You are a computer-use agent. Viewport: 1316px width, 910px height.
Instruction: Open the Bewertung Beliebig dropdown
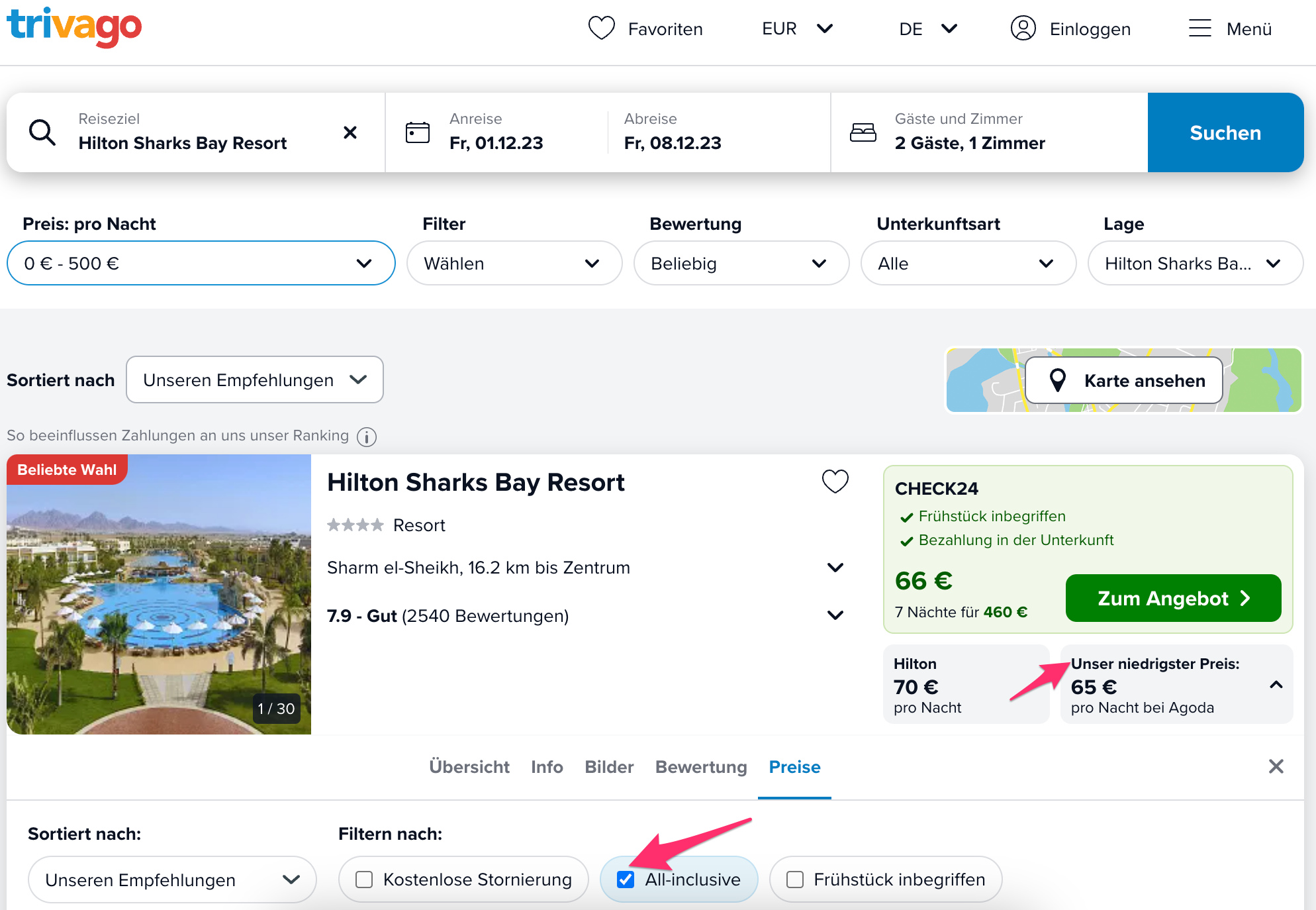(x=741, y=263)
